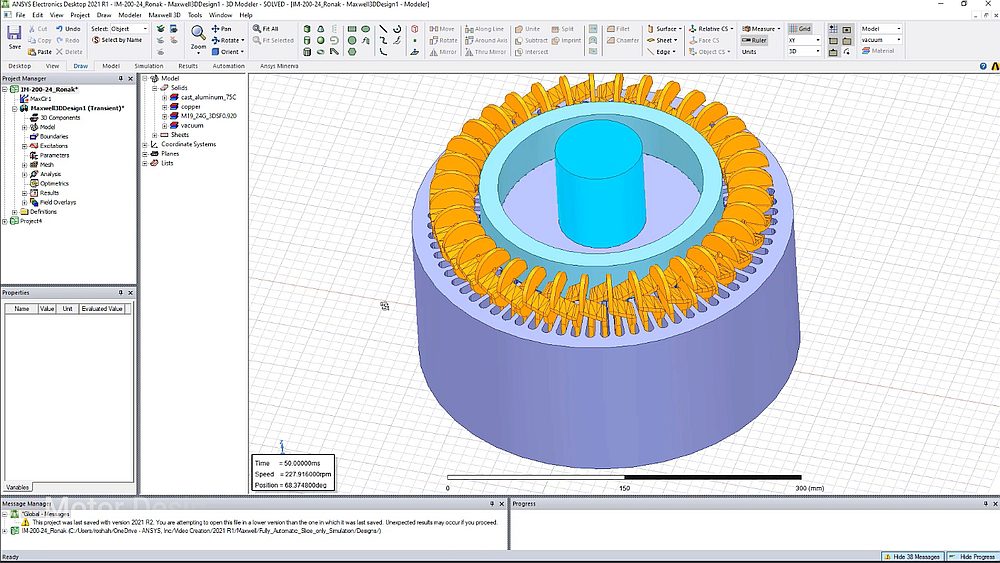1000x563 pixels.
Task: Expand the Field Overlays node
Action: (x=24, y=202)
